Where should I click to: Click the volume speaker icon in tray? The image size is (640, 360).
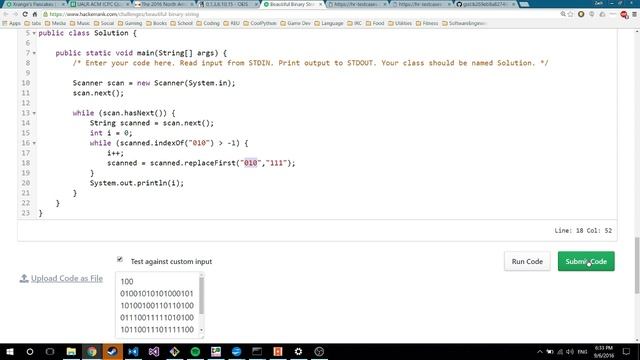[x=570, y=351]
